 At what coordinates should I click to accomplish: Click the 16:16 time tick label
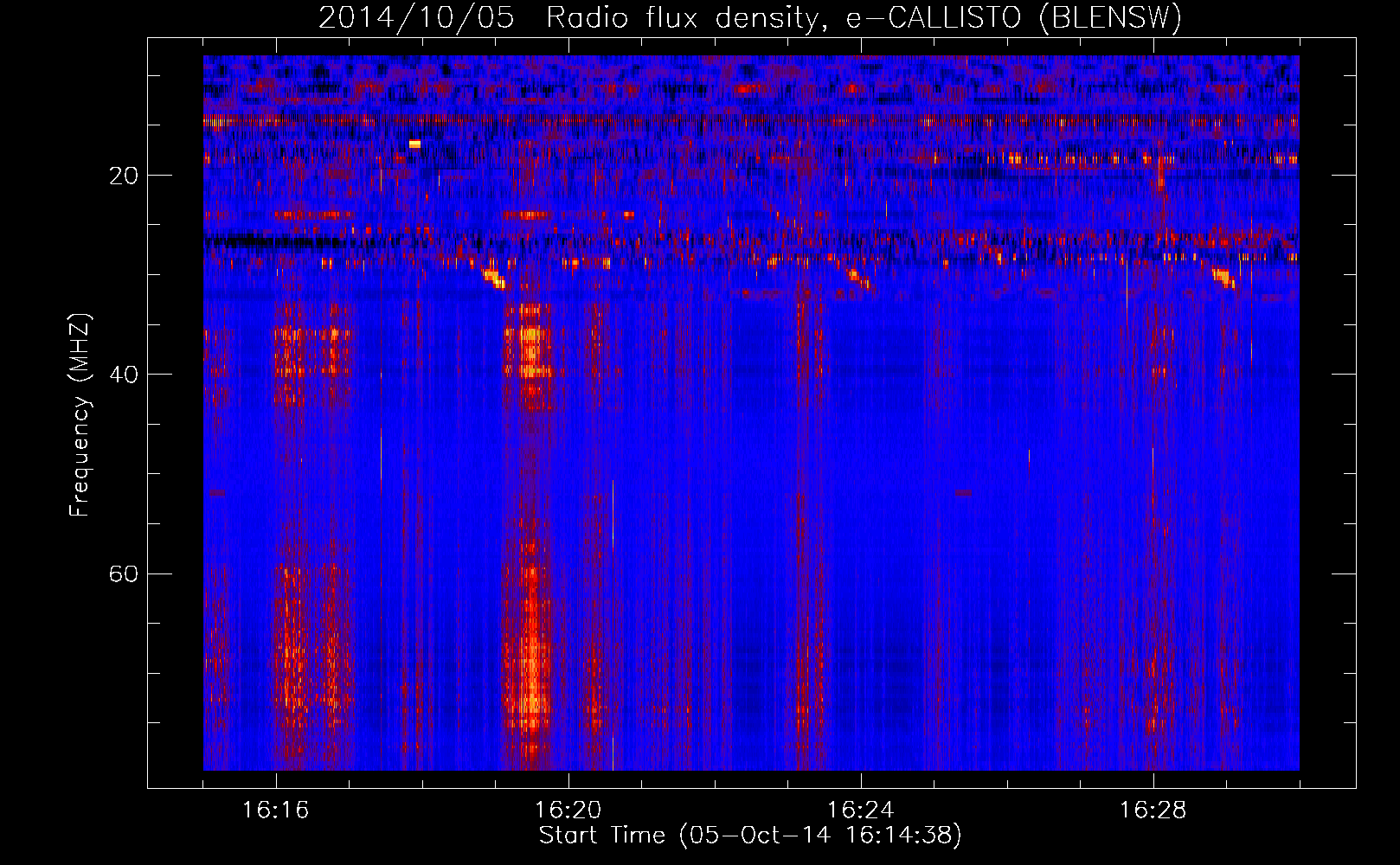pos(276,811)
